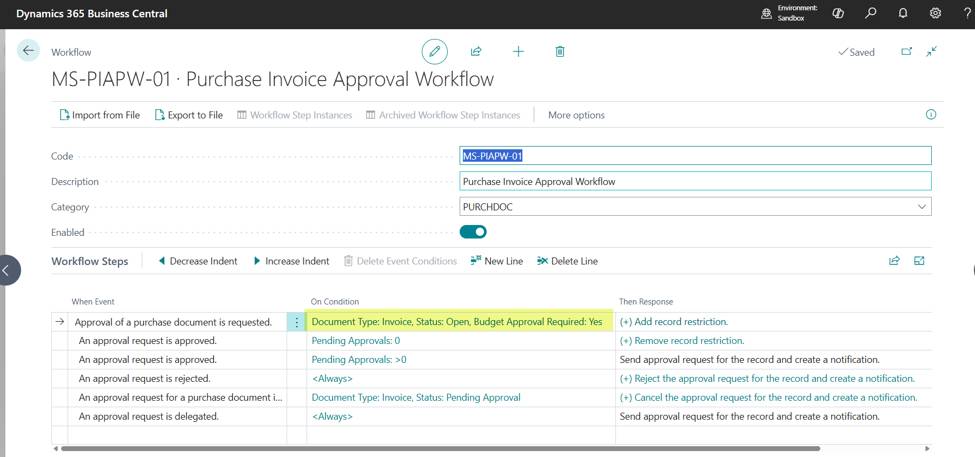Screen dimensions: 975x457
Task: Open '(+) Add record restriction.' response
Action: pyautogui.click(x=674, y=322)
